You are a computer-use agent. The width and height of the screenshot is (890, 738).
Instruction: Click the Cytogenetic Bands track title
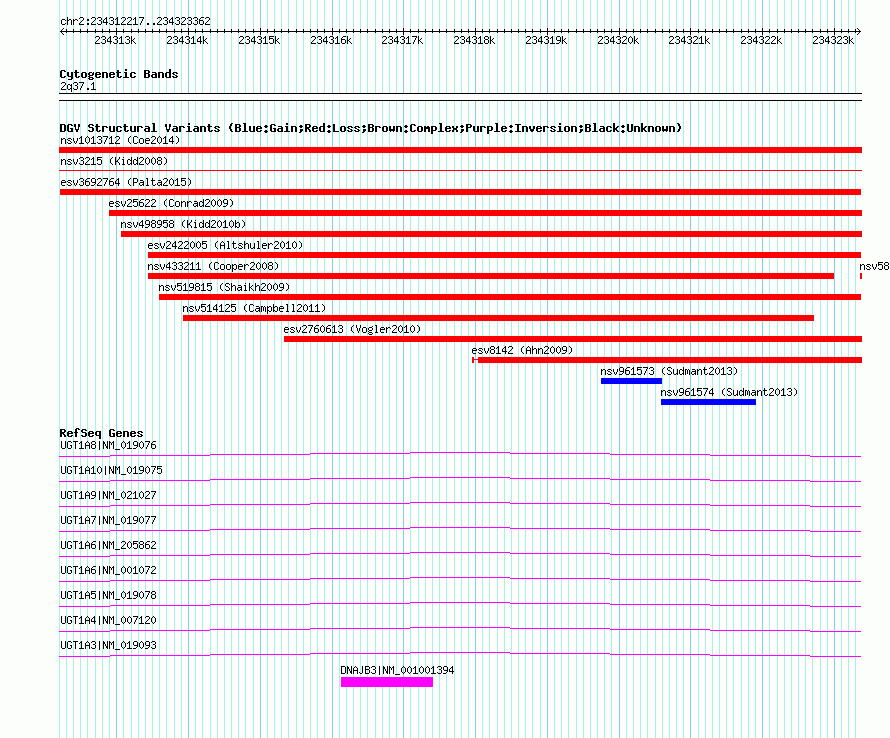(x=119, y=74)
